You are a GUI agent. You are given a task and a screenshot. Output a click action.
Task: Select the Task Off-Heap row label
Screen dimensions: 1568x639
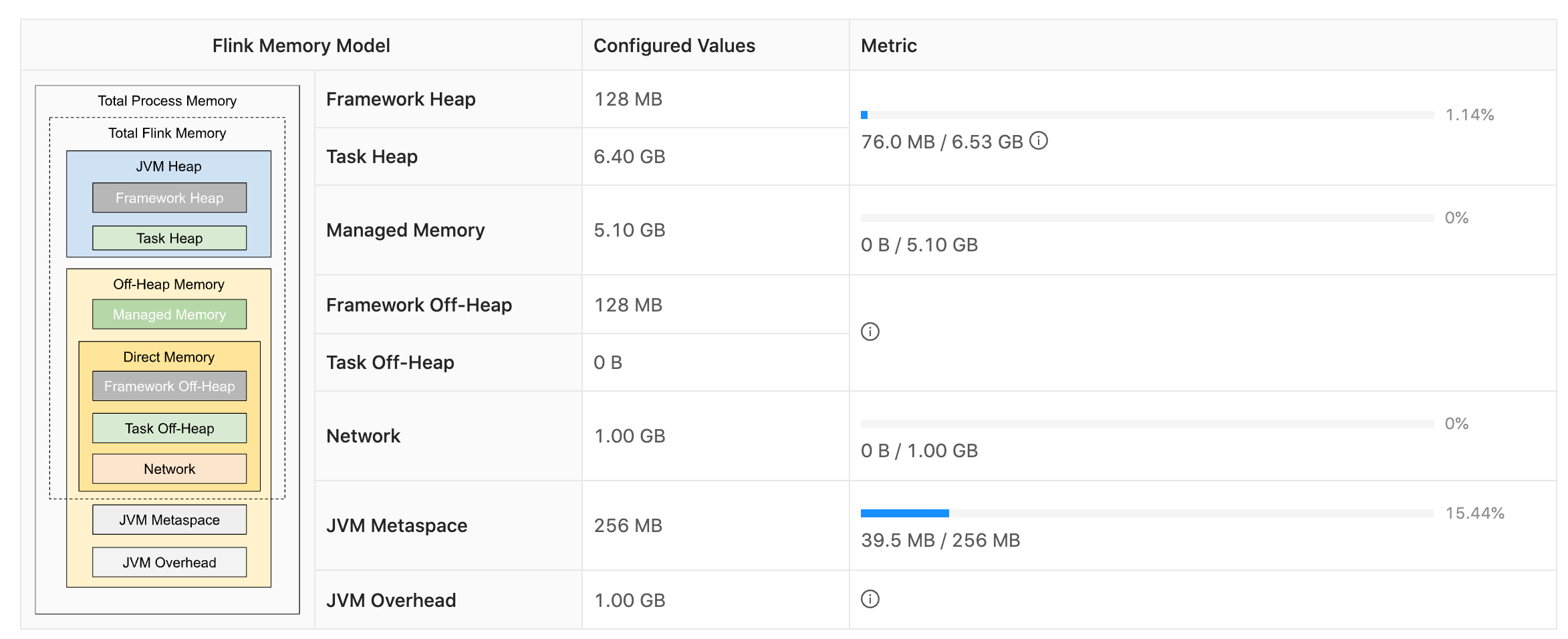[x=390, y=362]
